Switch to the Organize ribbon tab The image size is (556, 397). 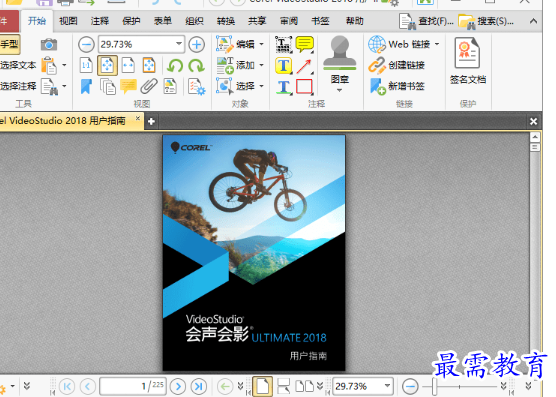point(194,21)
